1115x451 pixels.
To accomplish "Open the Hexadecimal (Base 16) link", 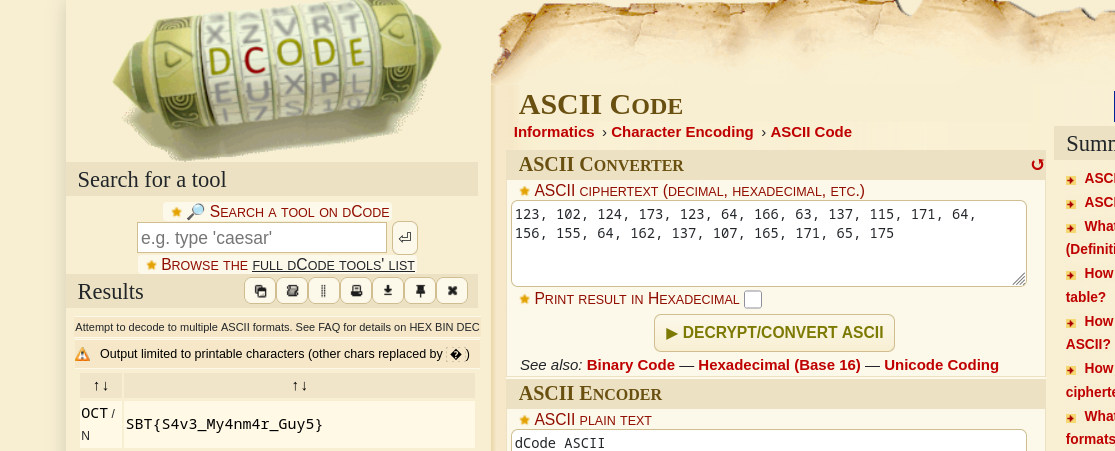I will point(779,365).
